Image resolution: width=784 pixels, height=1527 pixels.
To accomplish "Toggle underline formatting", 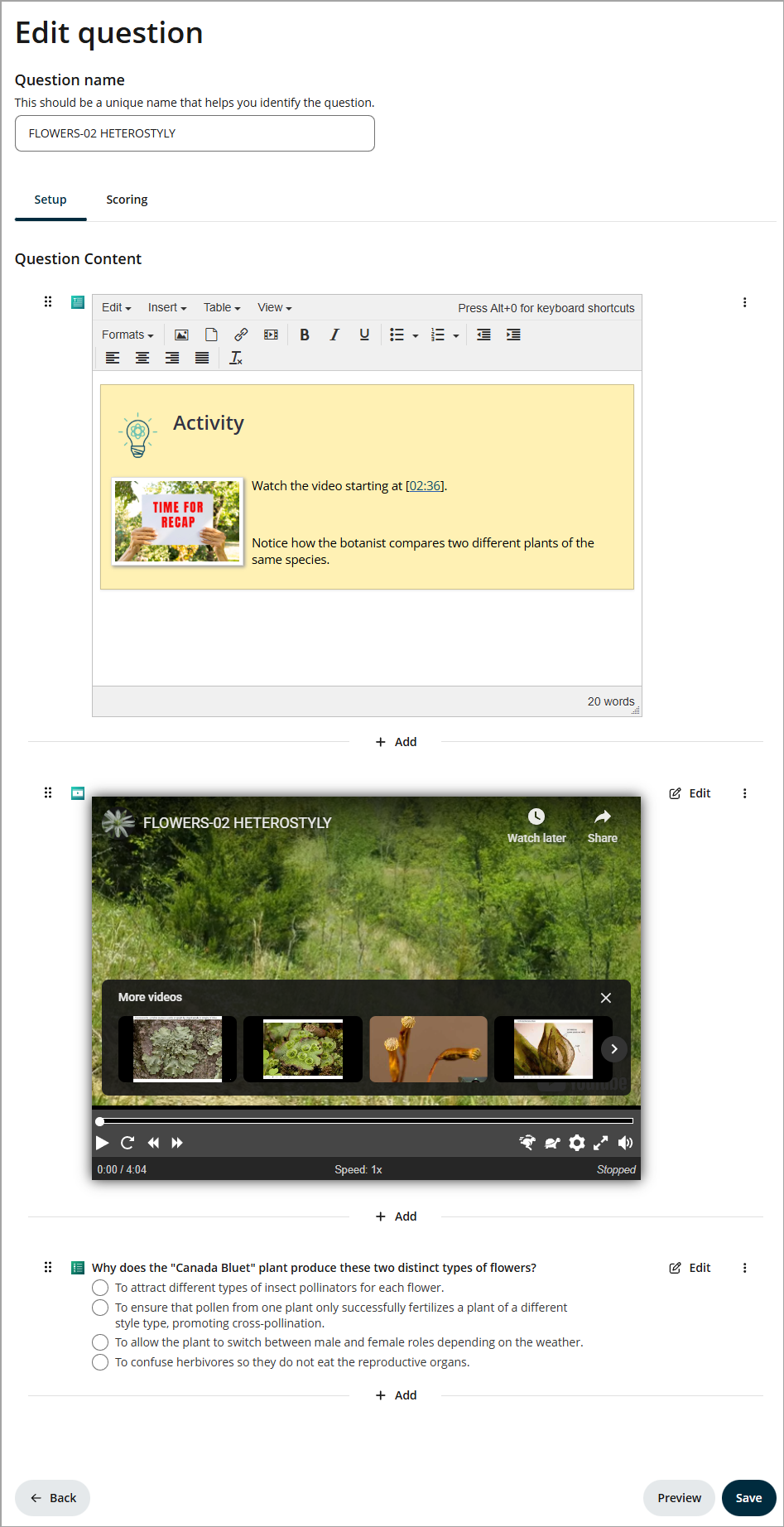I will pyautogui.click(x=364, y=335).
